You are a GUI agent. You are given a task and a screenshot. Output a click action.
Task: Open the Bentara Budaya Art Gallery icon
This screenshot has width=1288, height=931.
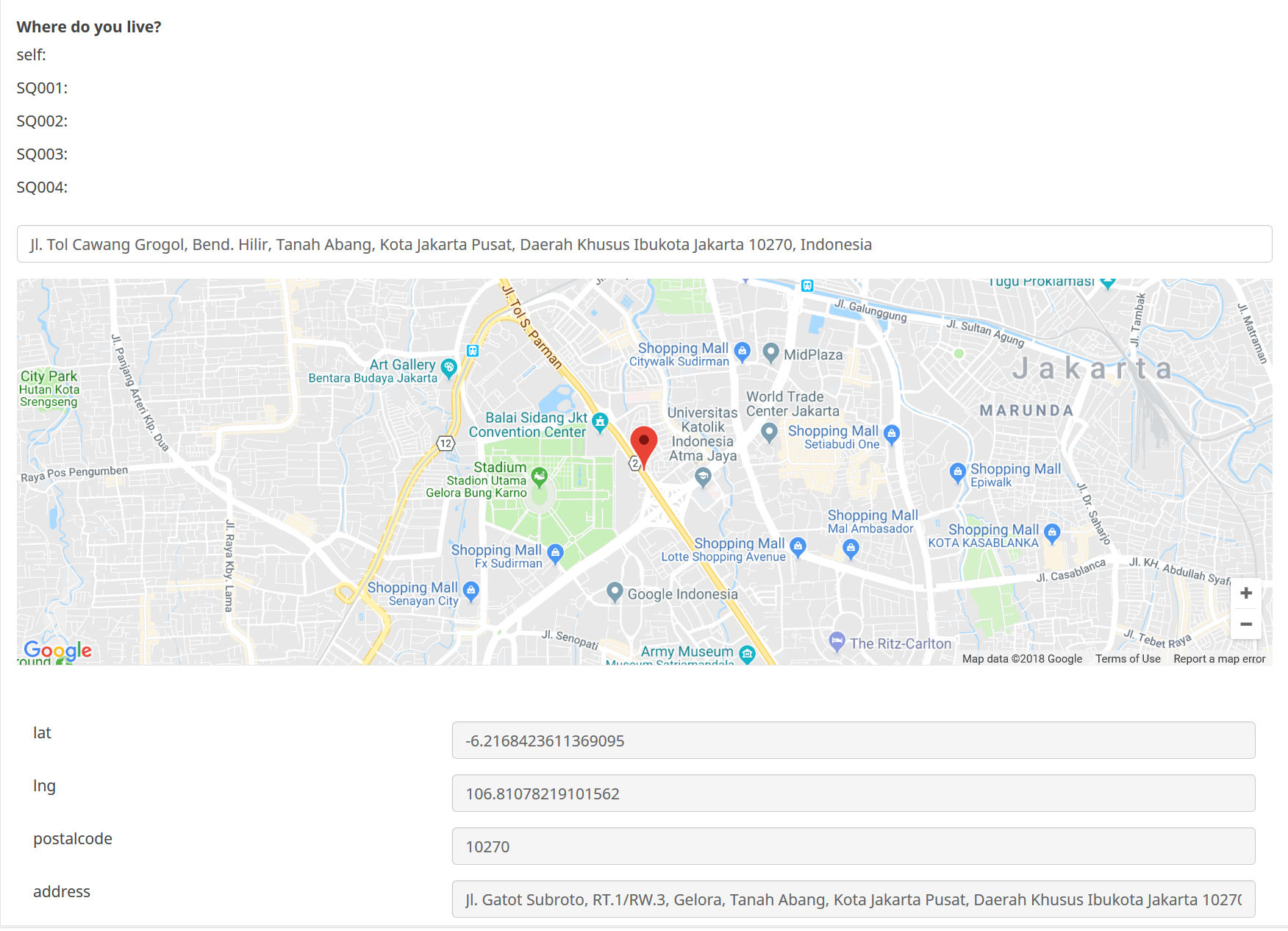pyautogui.click(x=448, y=368)
